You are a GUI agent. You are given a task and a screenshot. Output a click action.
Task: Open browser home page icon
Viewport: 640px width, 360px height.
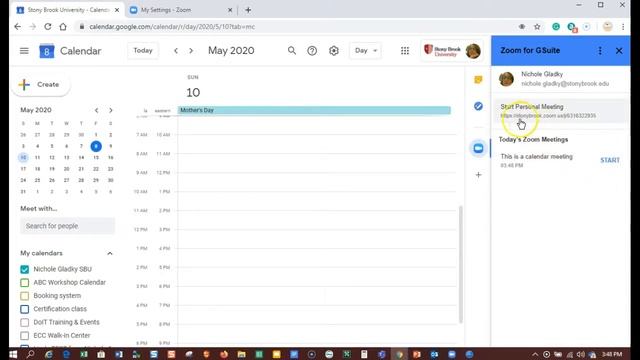(63, 27)
